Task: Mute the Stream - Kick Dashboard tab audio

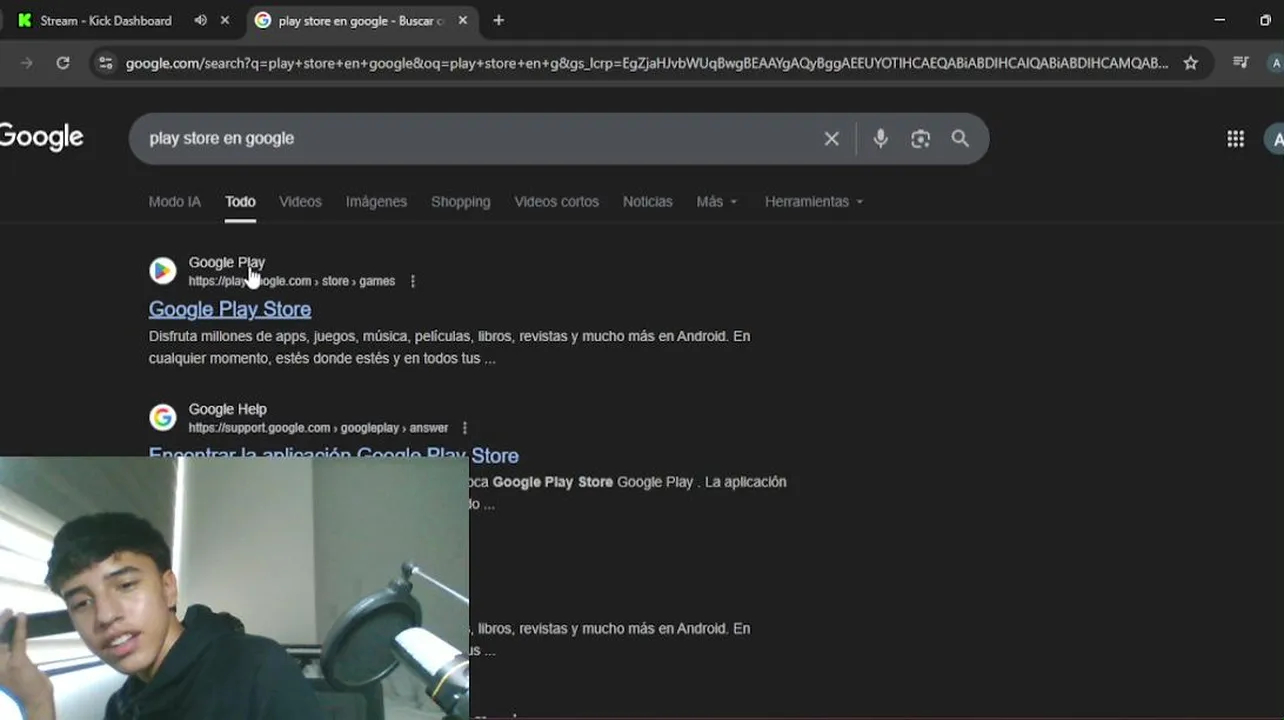Action: tap(200, 20)
